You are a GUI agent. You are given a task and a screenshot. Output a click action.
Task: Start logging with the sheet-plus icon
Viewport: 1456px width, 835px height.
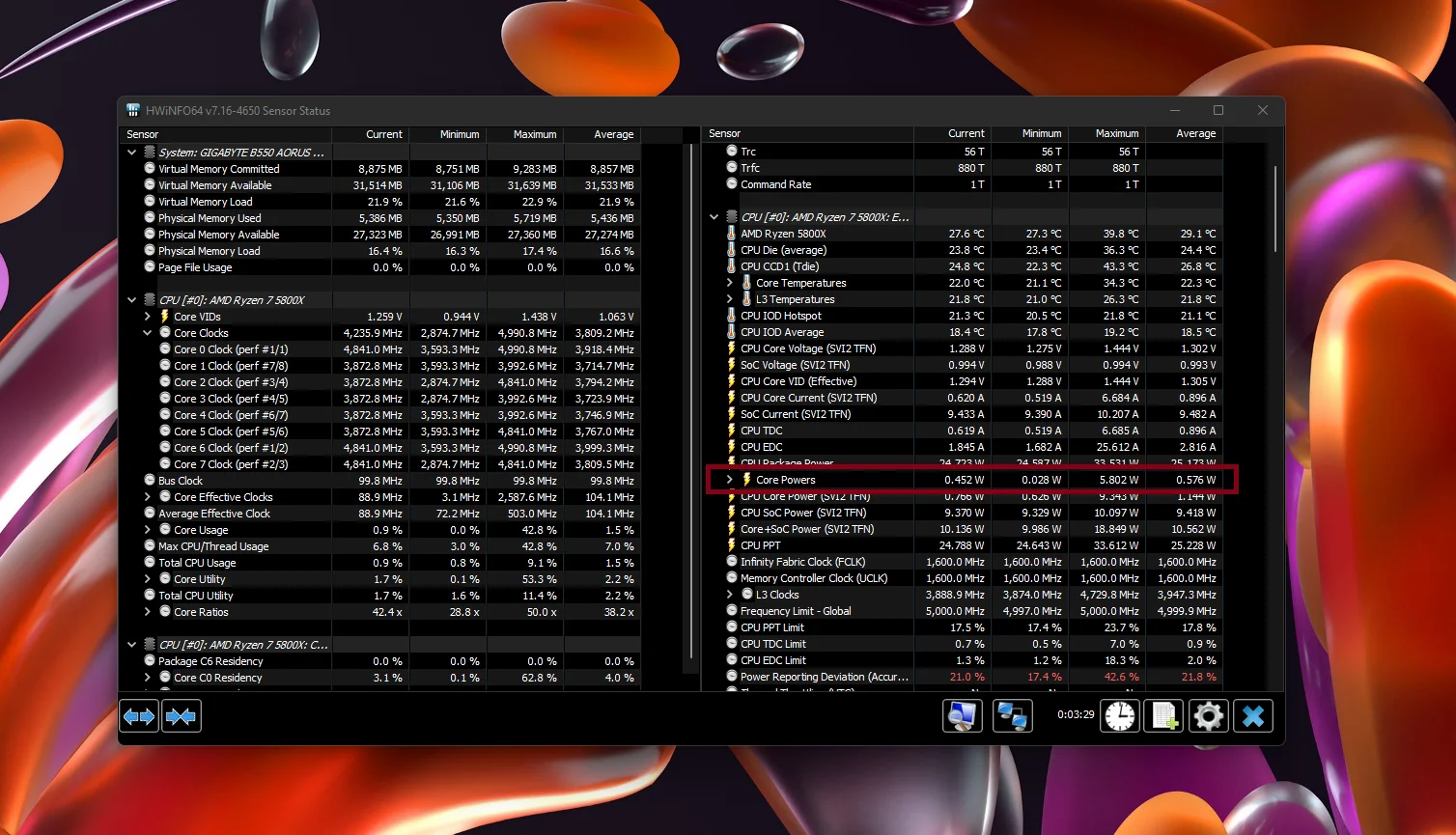coord(1164,716)
